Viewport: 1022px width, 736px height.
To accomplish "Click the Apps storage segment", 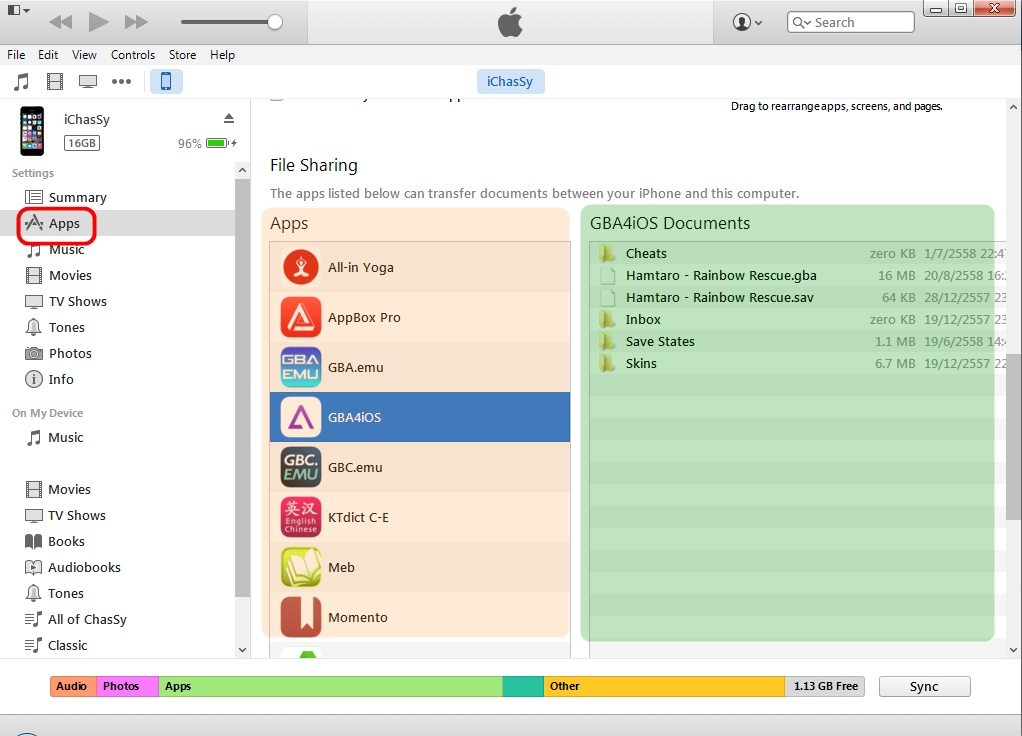I will [330, 686].
